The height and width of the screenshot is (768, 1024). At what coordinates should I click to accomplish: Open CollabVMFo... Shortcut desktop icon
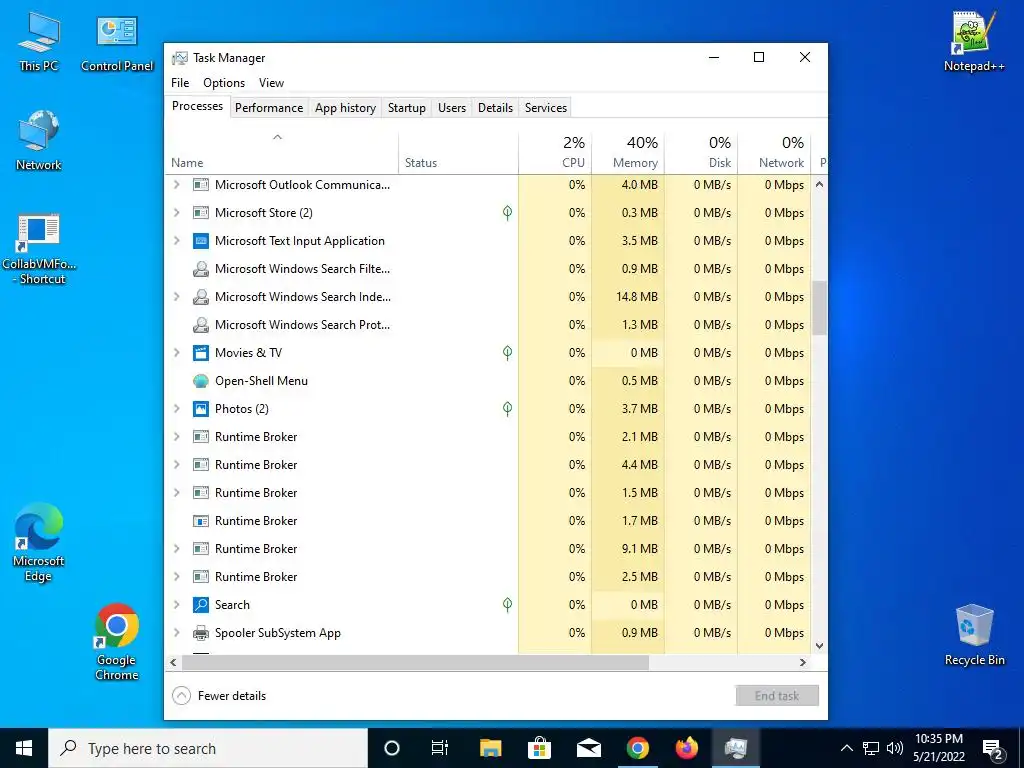tap(39, 249)
